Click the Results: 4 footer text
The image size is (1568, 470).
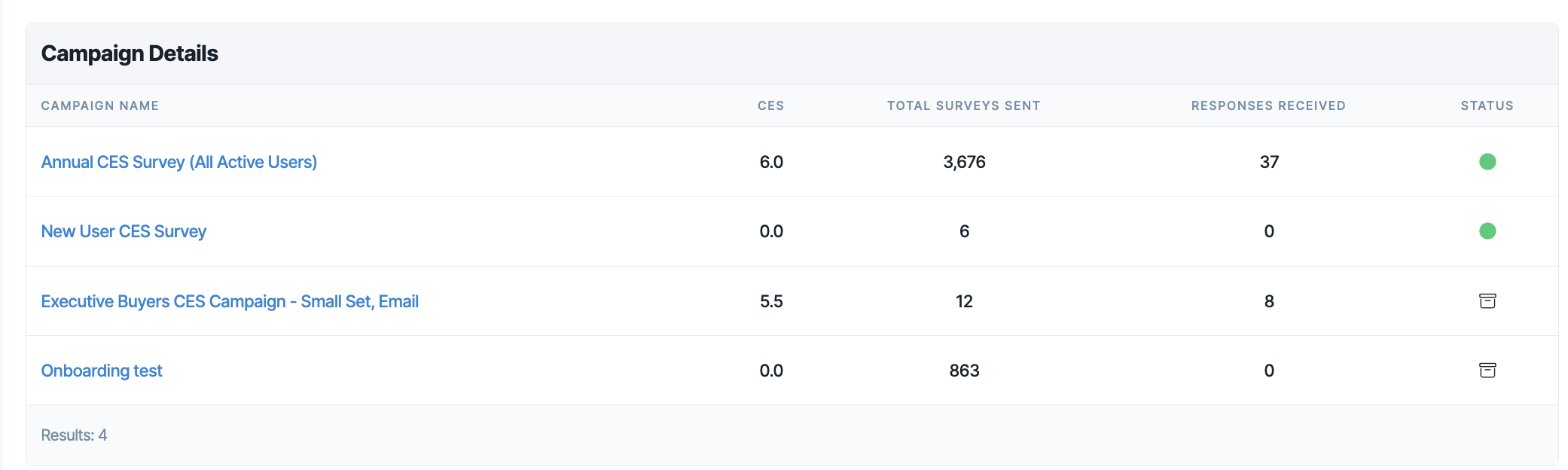tap(74, 435)
